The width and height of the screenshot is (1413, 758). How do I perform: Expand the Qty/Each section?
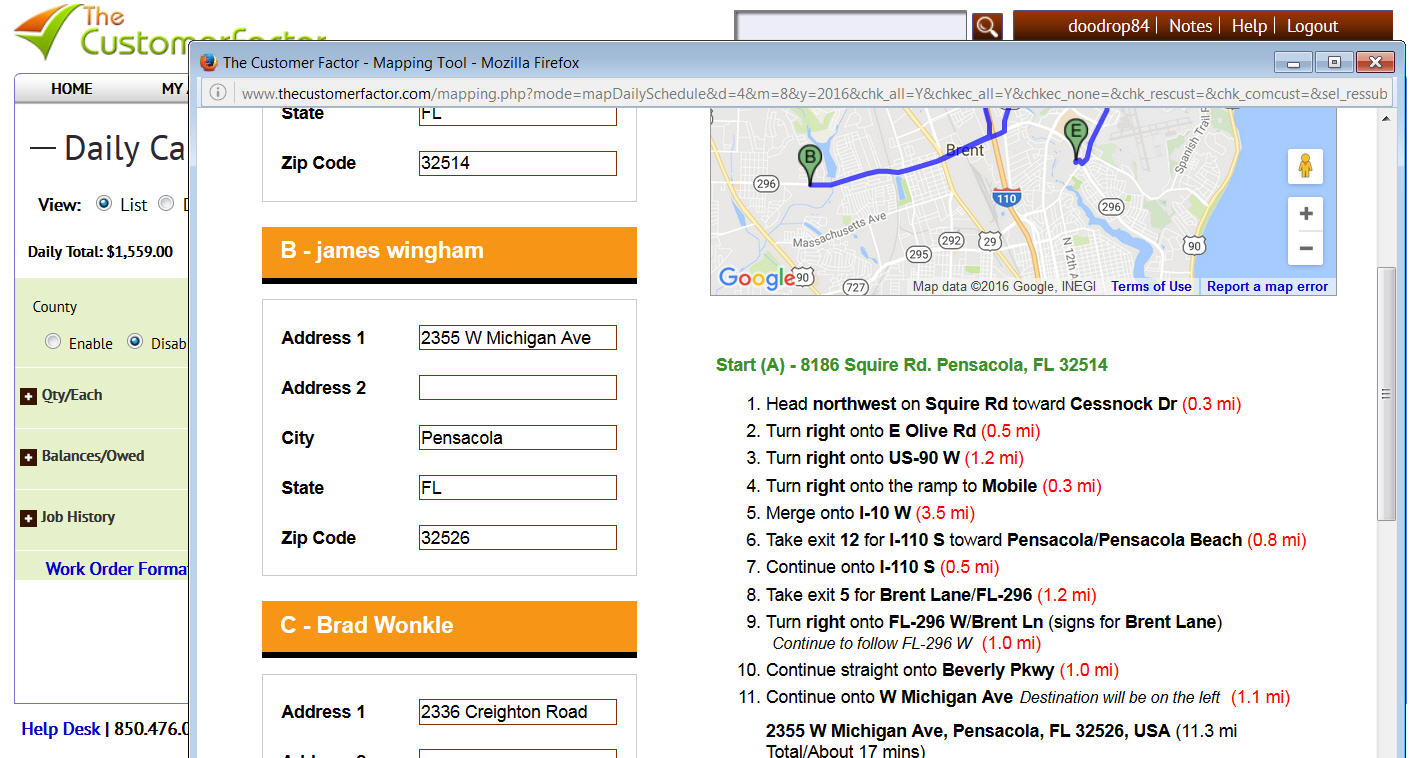29,396
